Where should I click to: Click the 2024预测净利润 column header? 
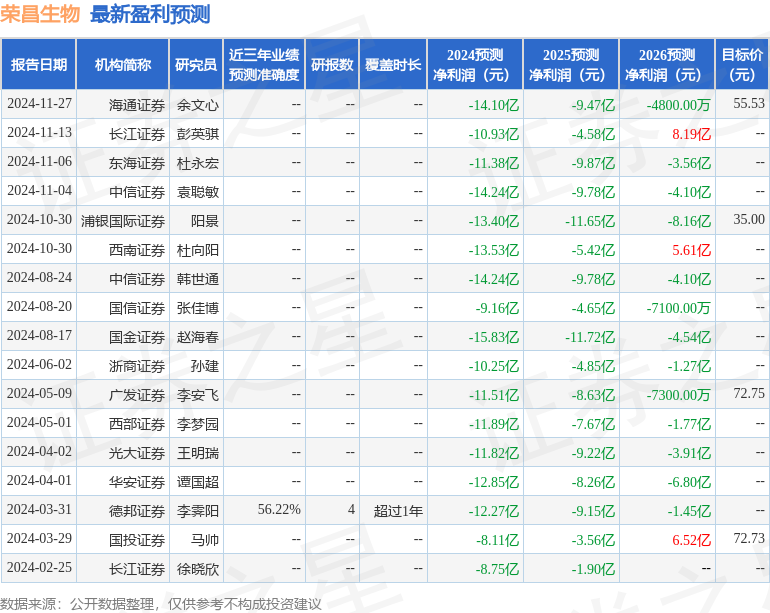click(475, 64)
